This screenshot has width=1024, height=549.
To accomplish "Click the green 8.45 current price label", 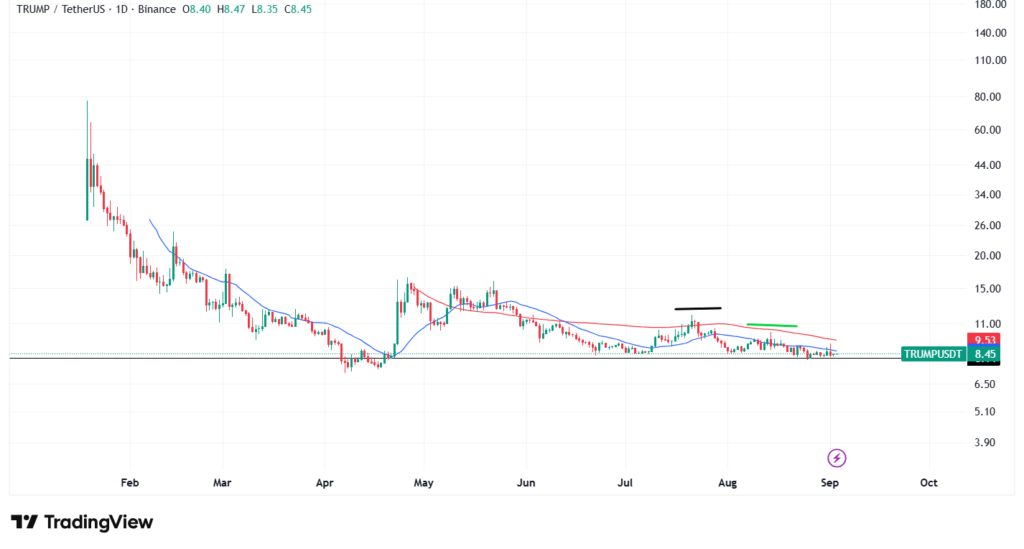I will [x=985, y=354].
